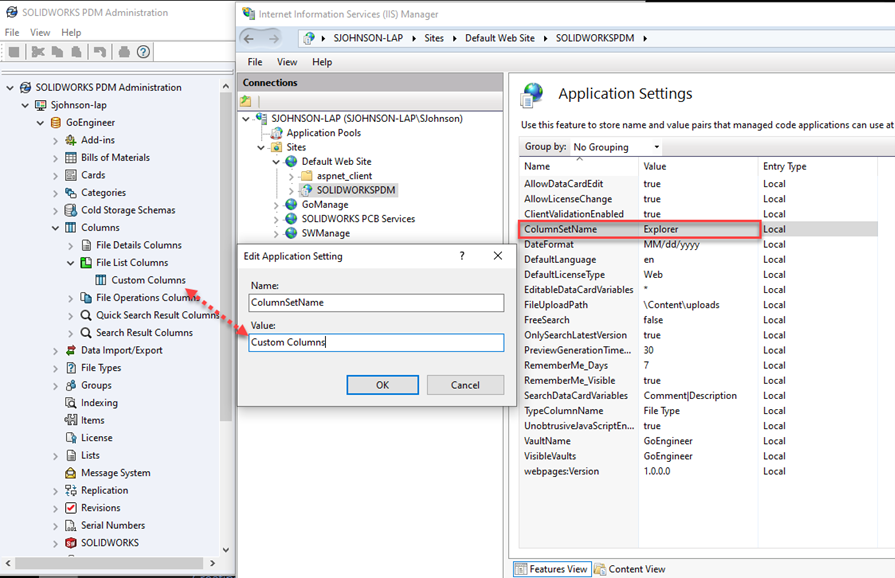Viewport: 895px width, 578px height.
Task: Open the File menu in PDM Administration
Action: tap(12, 33)
